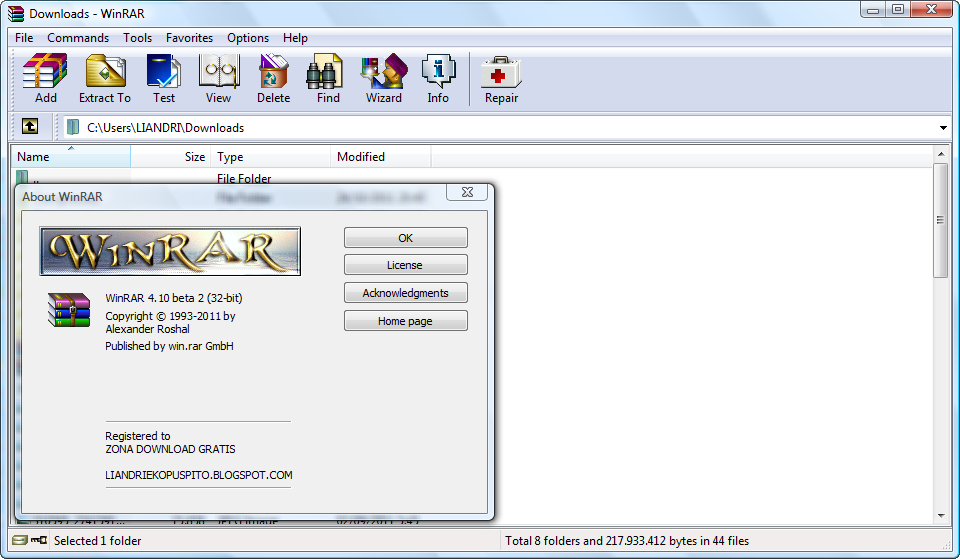The width and height of the screenshot is (960, 559).
Task: Open the Favorites menu
Action: click(x=189, y=38)
